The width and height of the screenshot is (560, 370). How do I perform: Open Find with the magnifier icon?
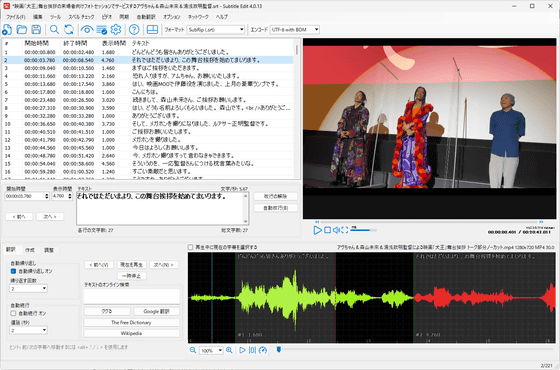pyautogui.click(x=54, y=30)
